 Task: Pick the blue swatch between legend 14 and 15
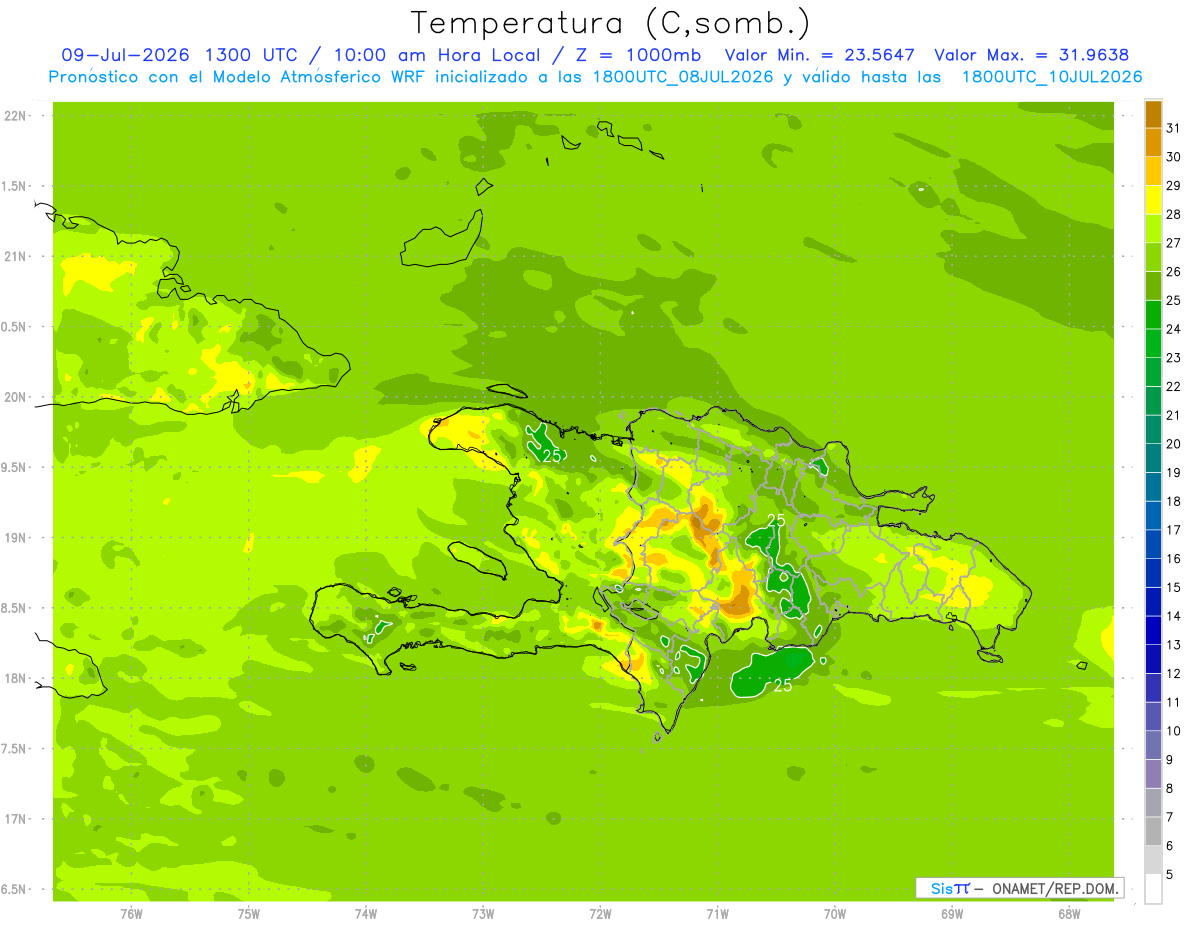1153,602
